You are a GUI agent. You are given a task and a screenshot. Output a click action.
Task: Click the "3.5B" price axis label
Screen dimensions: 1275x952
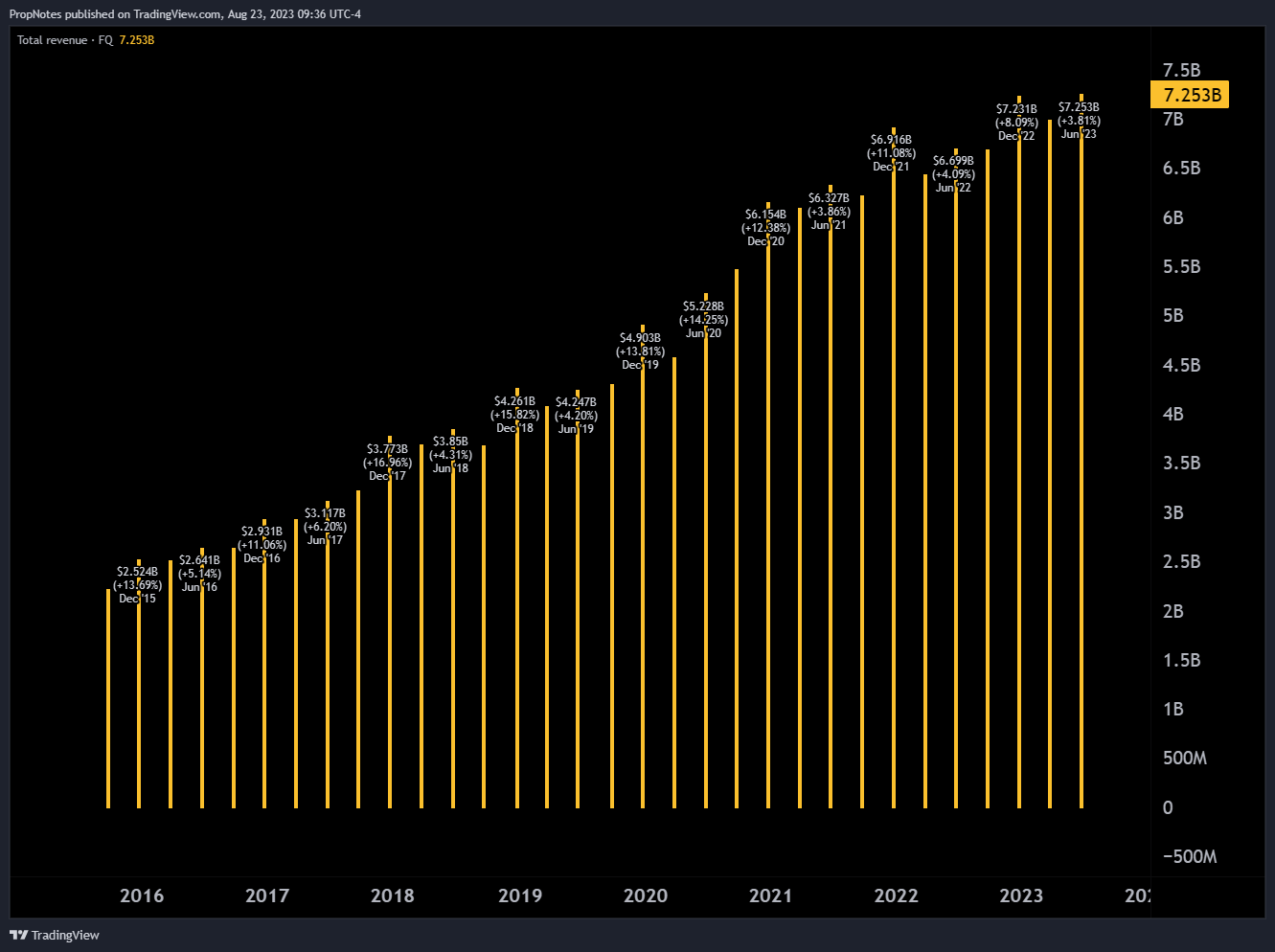click(x=1181, y=463)
